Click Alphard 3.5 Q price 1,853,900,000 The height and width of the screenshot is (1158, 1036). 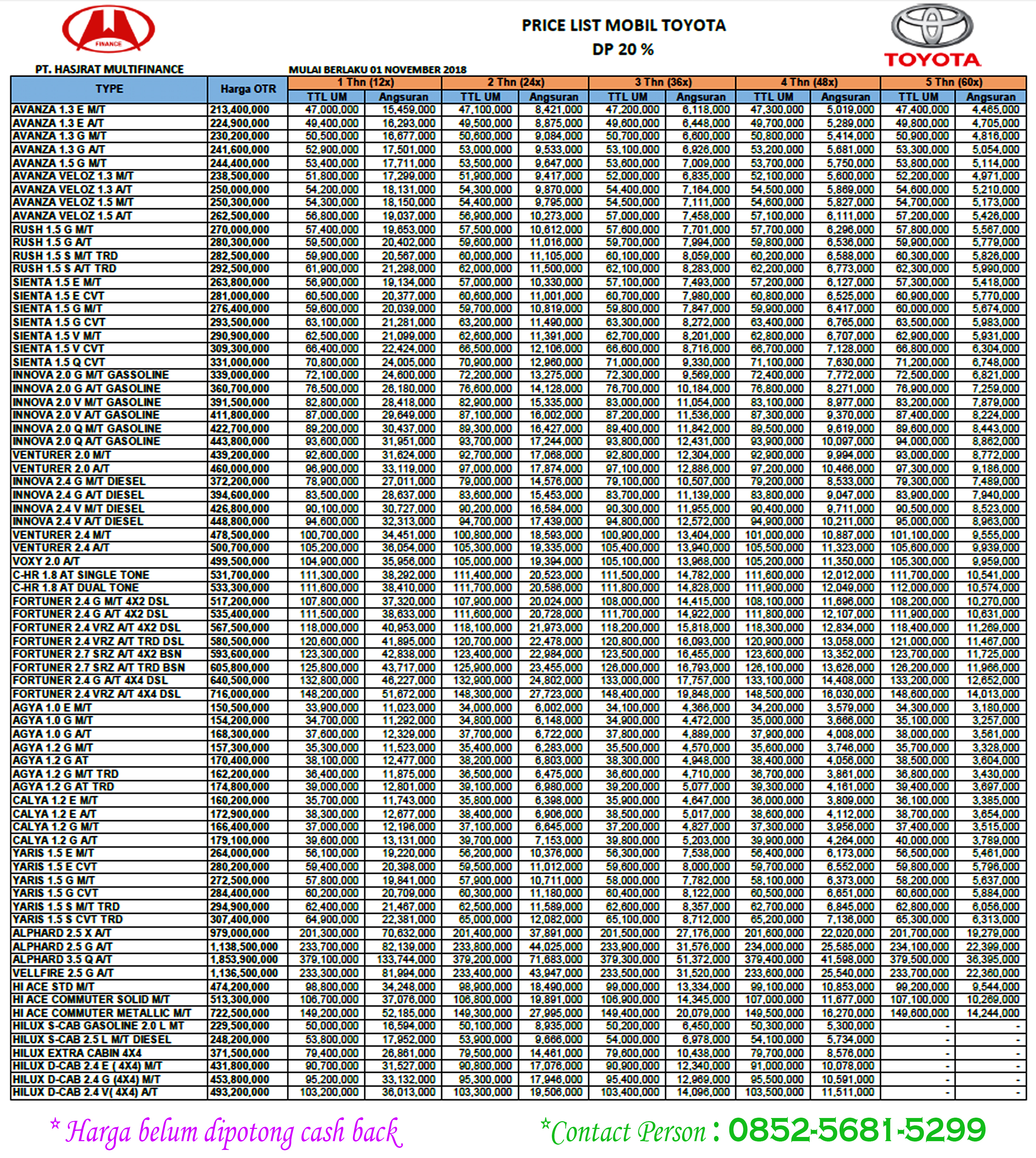click(x=243, y=959)
